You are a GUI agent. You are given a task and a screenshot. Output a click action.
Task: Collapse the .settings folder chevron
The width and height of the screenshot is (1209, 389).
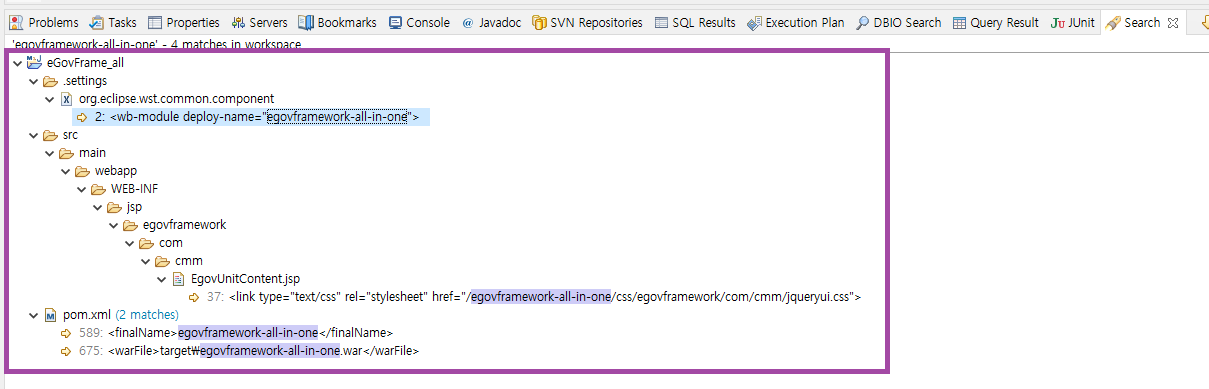coord(34,81)
